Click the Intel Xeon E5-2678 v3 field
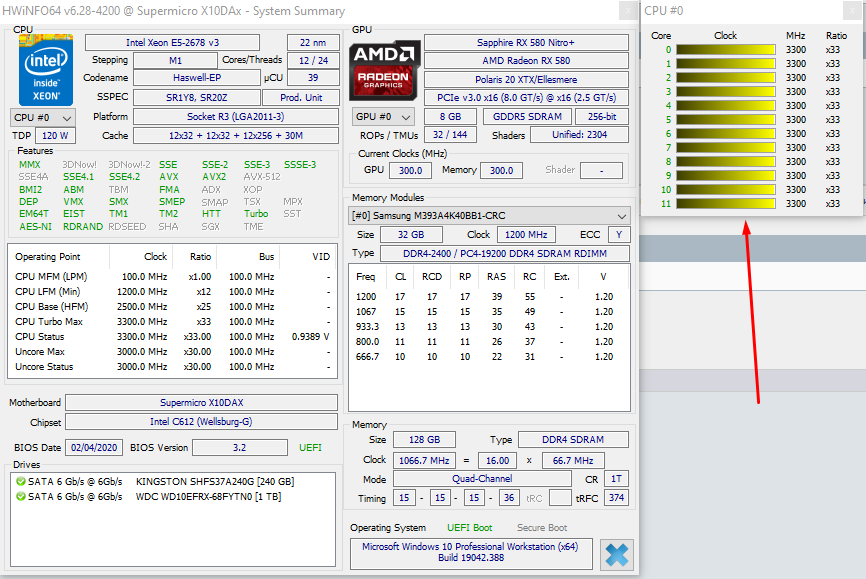 [172, 43]
